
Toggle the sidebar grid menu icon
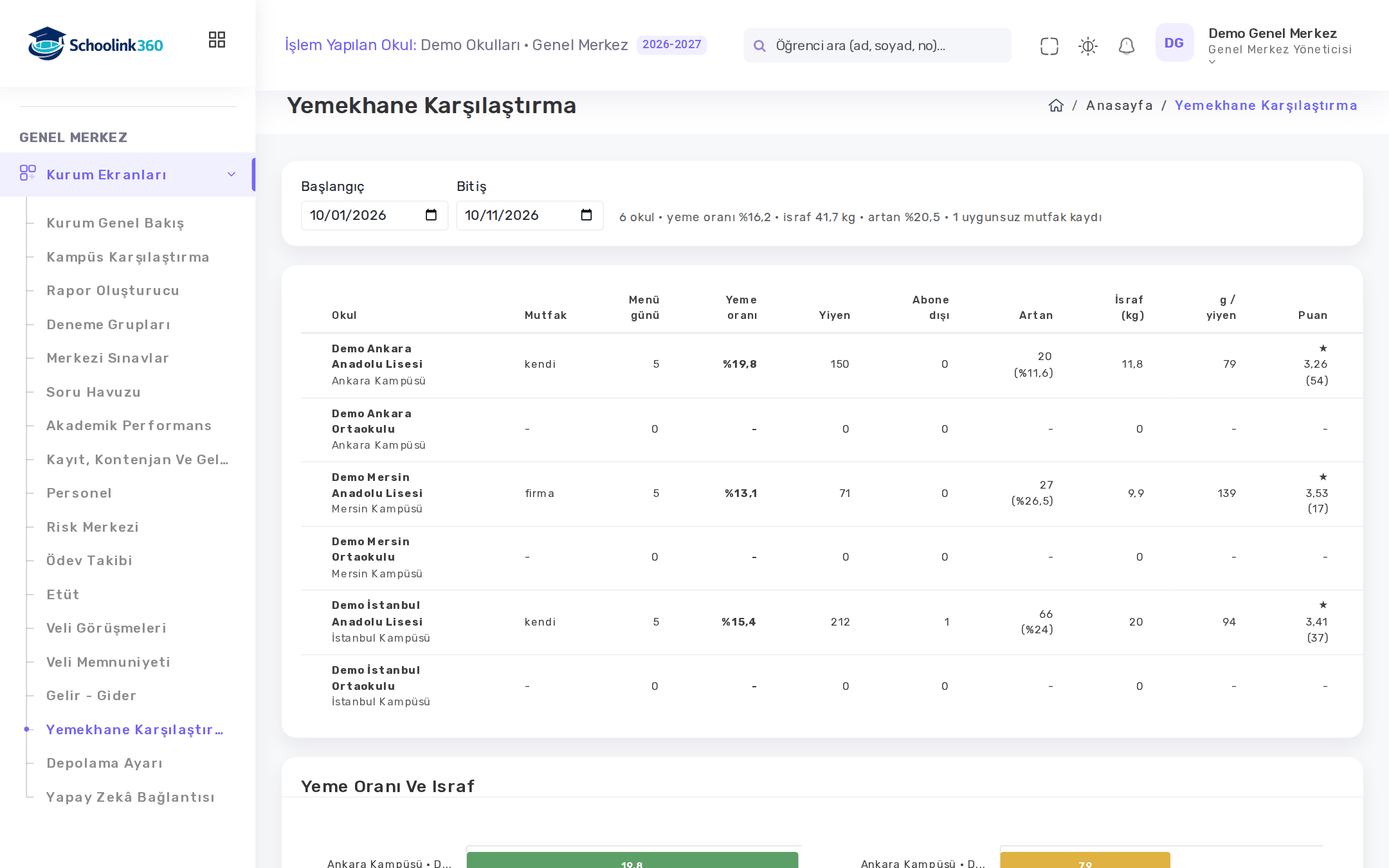(217, 40)
